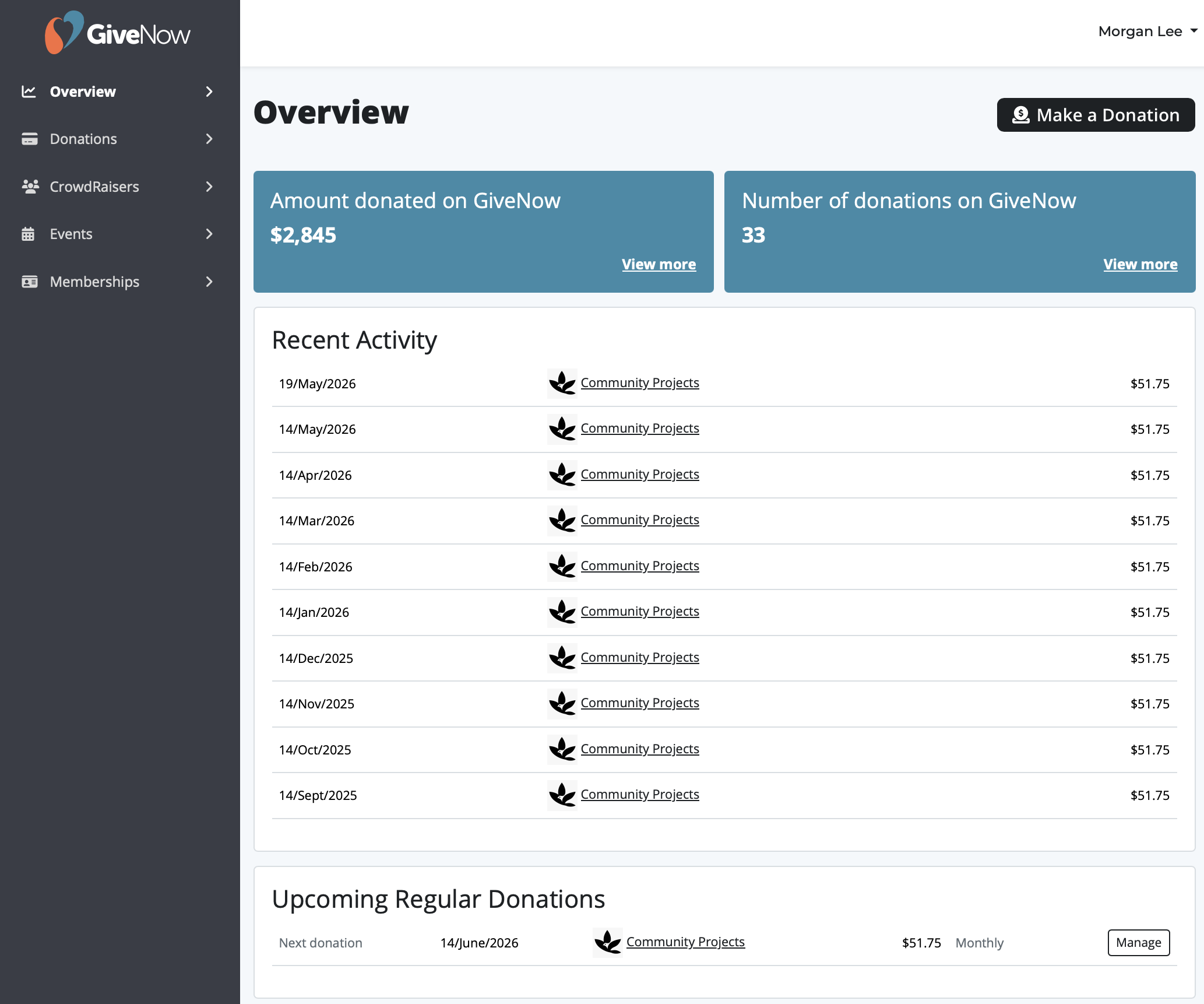1204x1004 pixels.
Task: Click the 'Next donation' label
Action: pos(321,943)
